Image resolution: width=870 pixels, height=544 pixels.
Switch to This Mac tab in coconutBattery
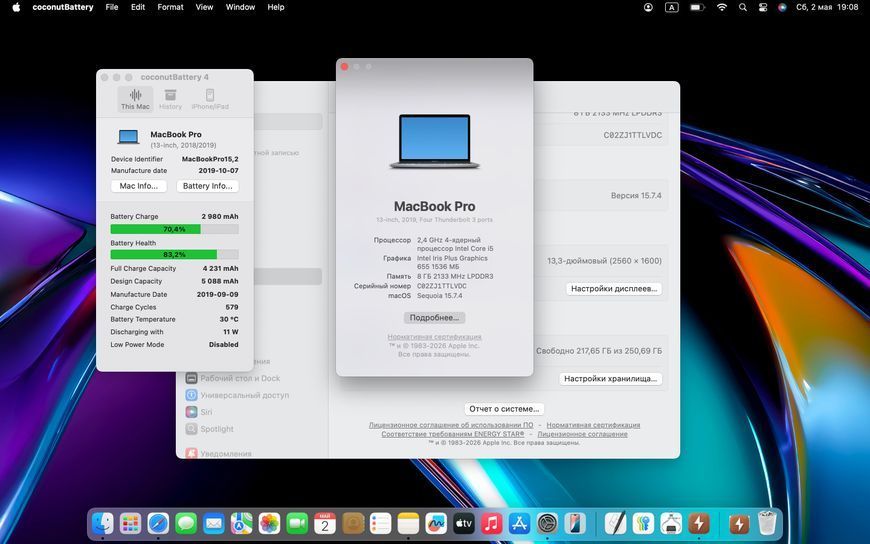[135, 99]
